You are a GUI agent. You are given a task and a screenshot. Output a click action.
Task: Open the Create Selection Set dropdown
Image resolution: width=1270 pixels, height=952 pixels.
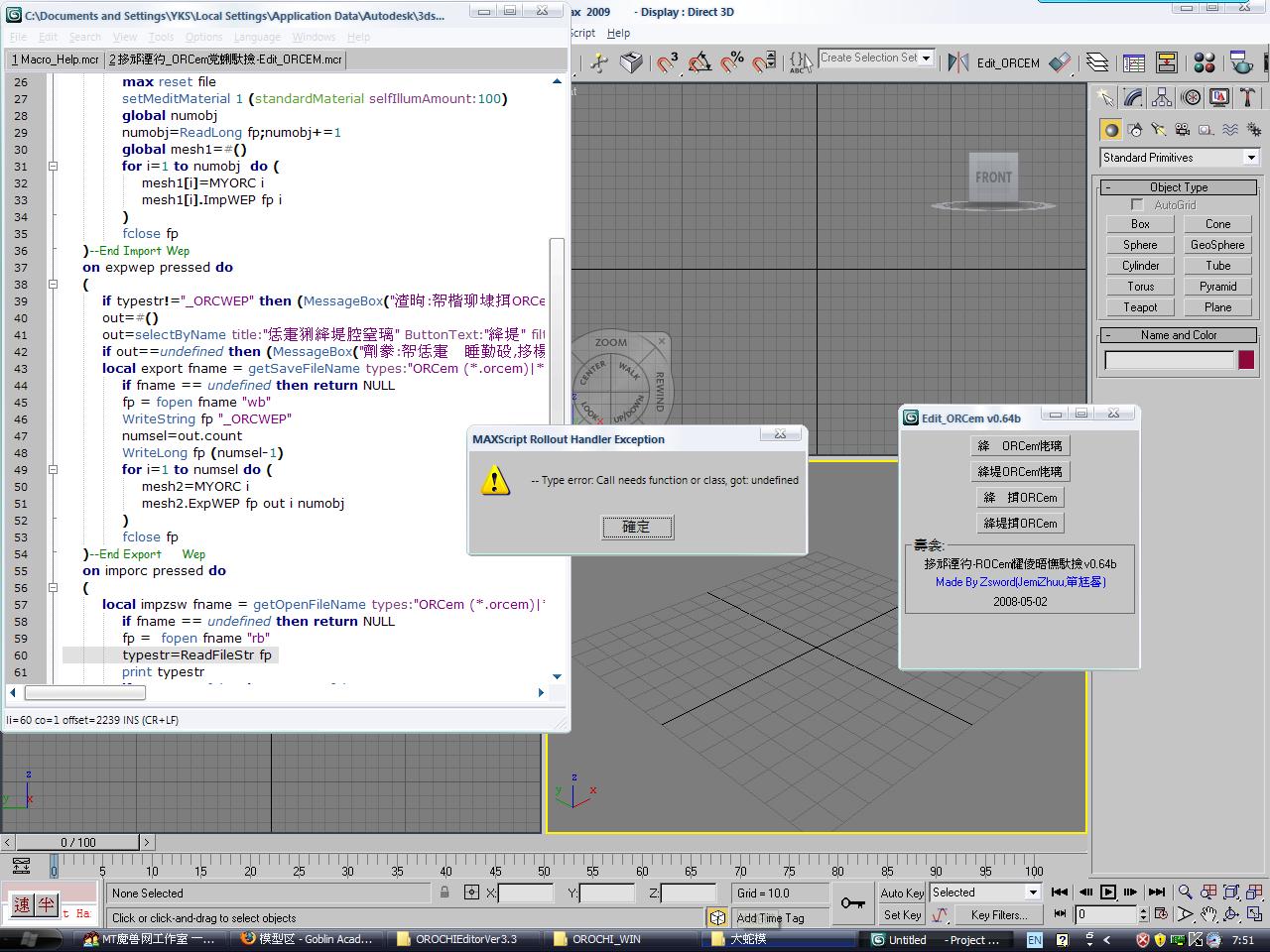[927, 59]
